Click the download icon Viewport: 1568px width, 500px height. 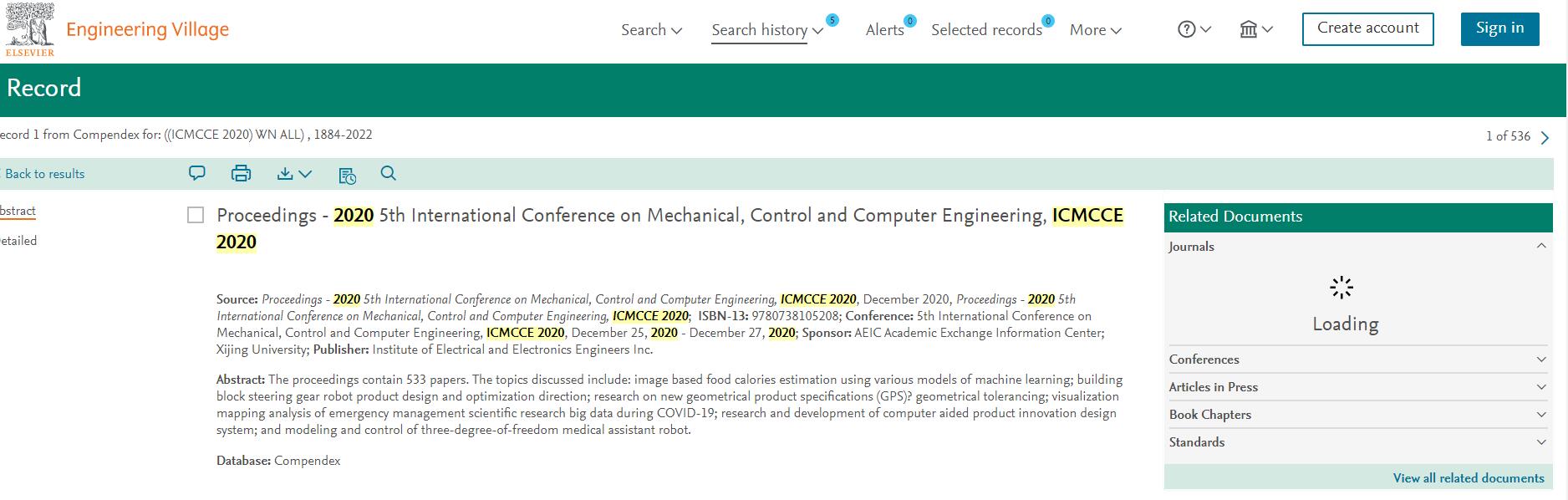[x=285, y=173]
